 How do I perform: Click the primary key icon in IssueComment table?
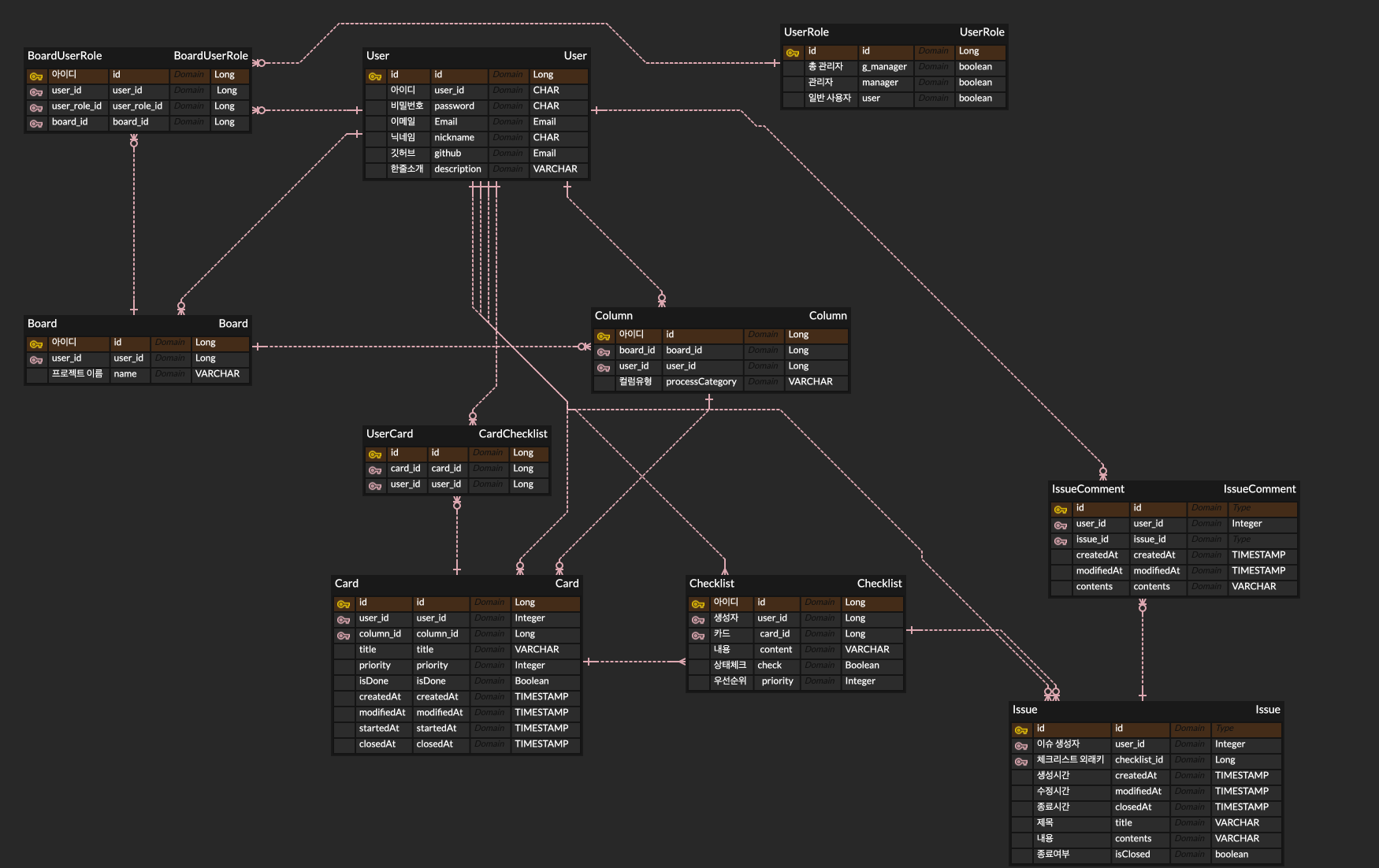tap(1061, 510)
